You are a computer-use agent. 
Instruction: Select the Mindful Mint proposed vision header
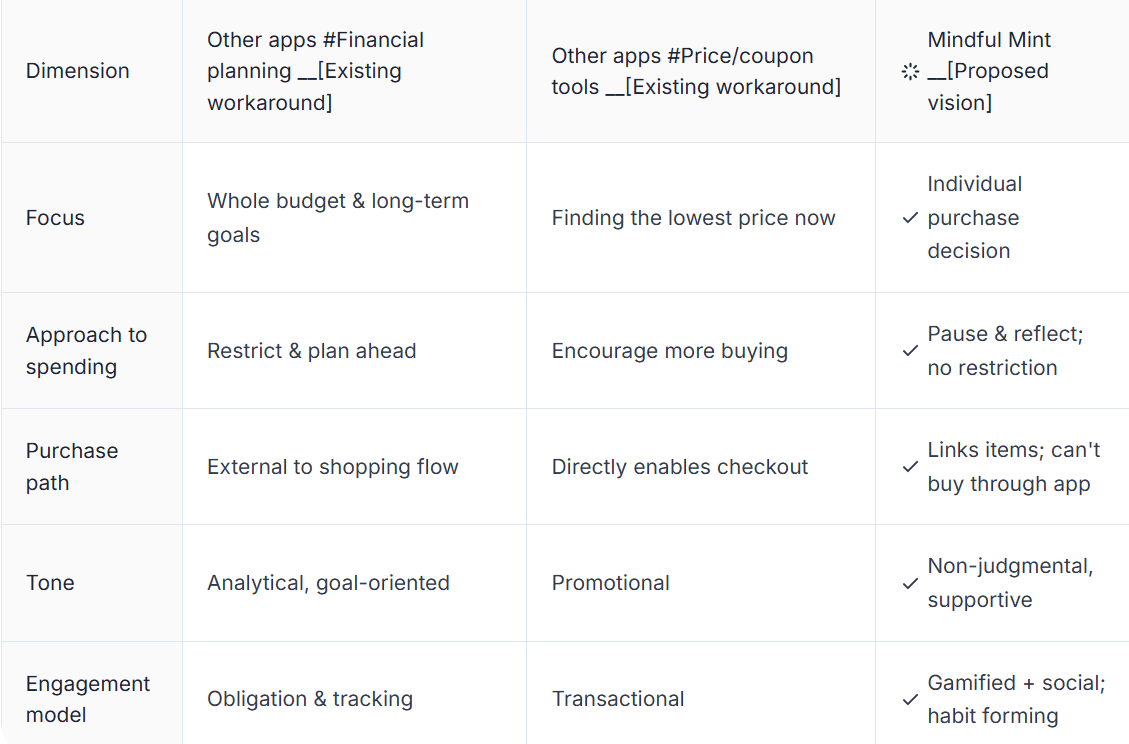1002,71
